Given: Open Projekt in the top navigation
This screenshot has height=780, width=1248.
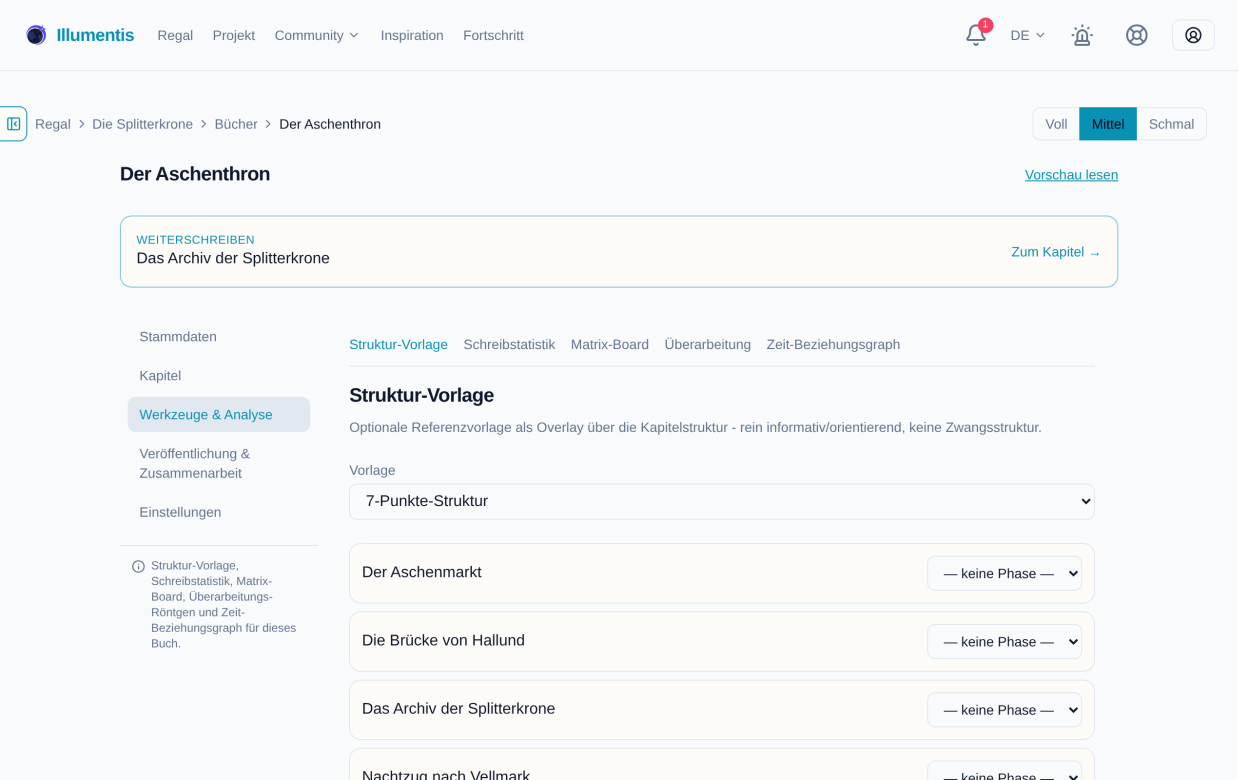Looking at the screenshot, I should pos(235,36).
